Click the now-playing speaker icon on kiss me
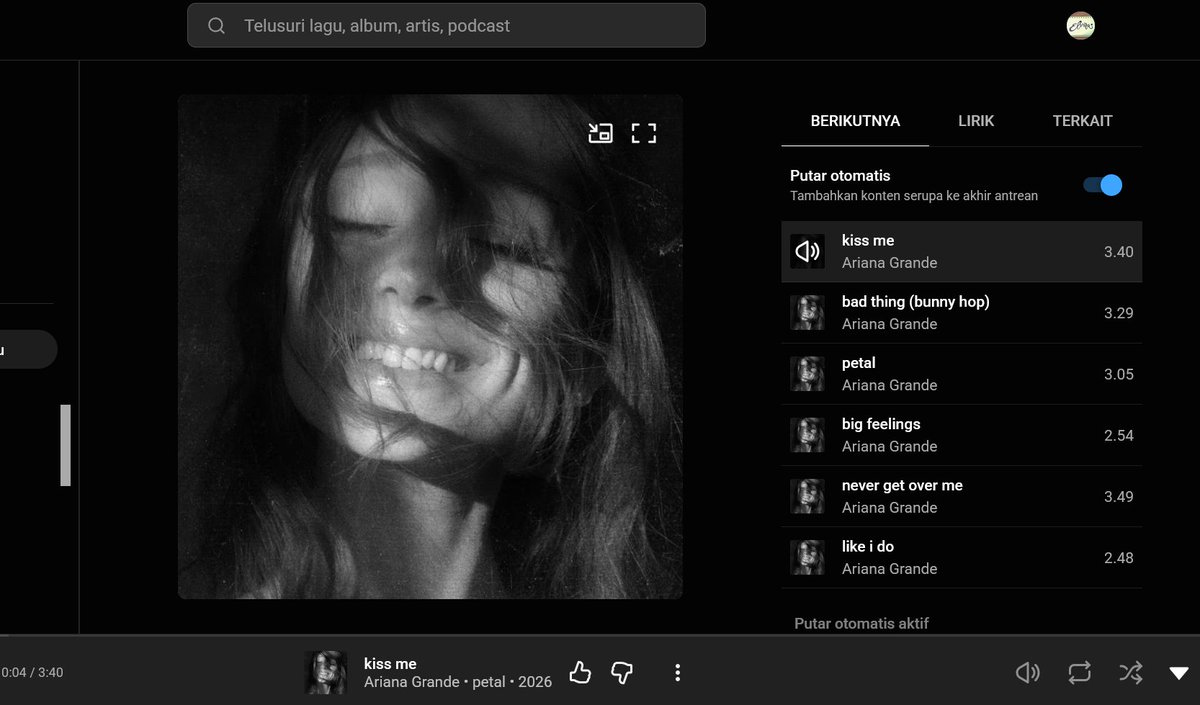This screenshot has width=1200, height=705. [x=807, y=252]
